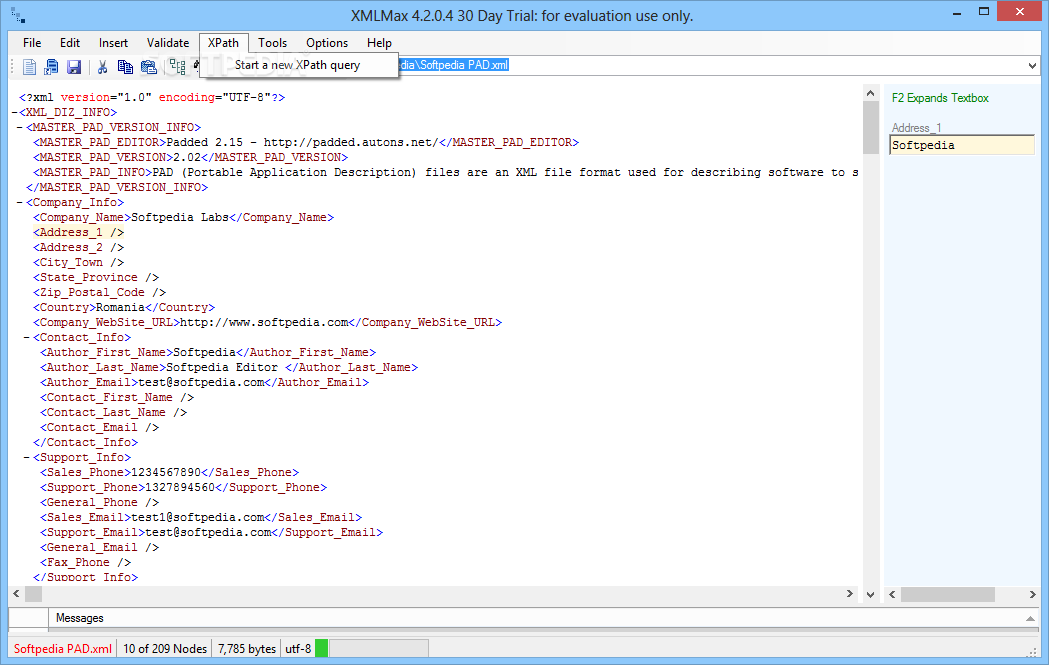Select the Fax_Phone line
This screenshot has width=1049, height=665.
(86, 563)
